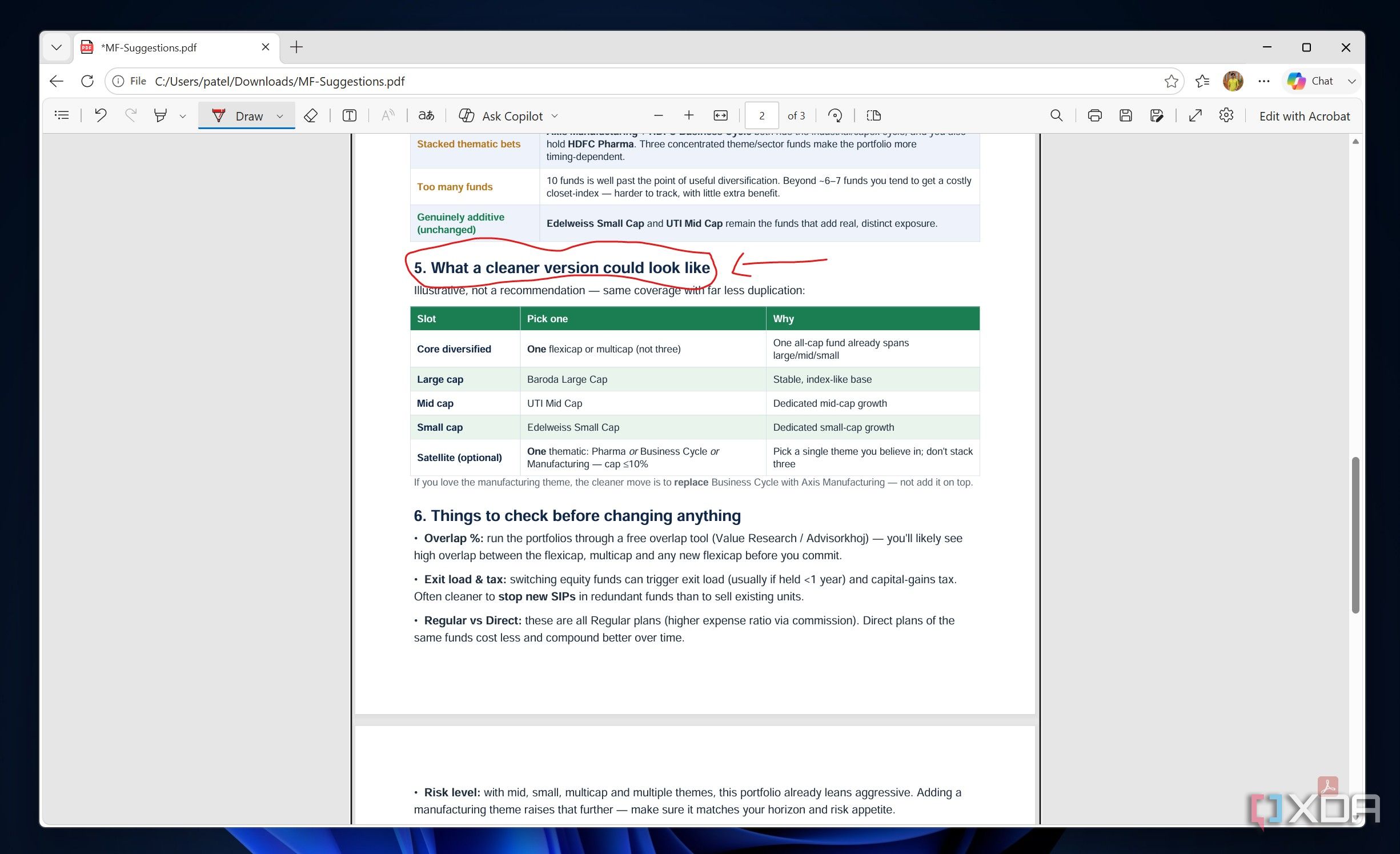Open Settings and more menu
Viewport: 1400px width, 854px height.
tap(1264, 81)
